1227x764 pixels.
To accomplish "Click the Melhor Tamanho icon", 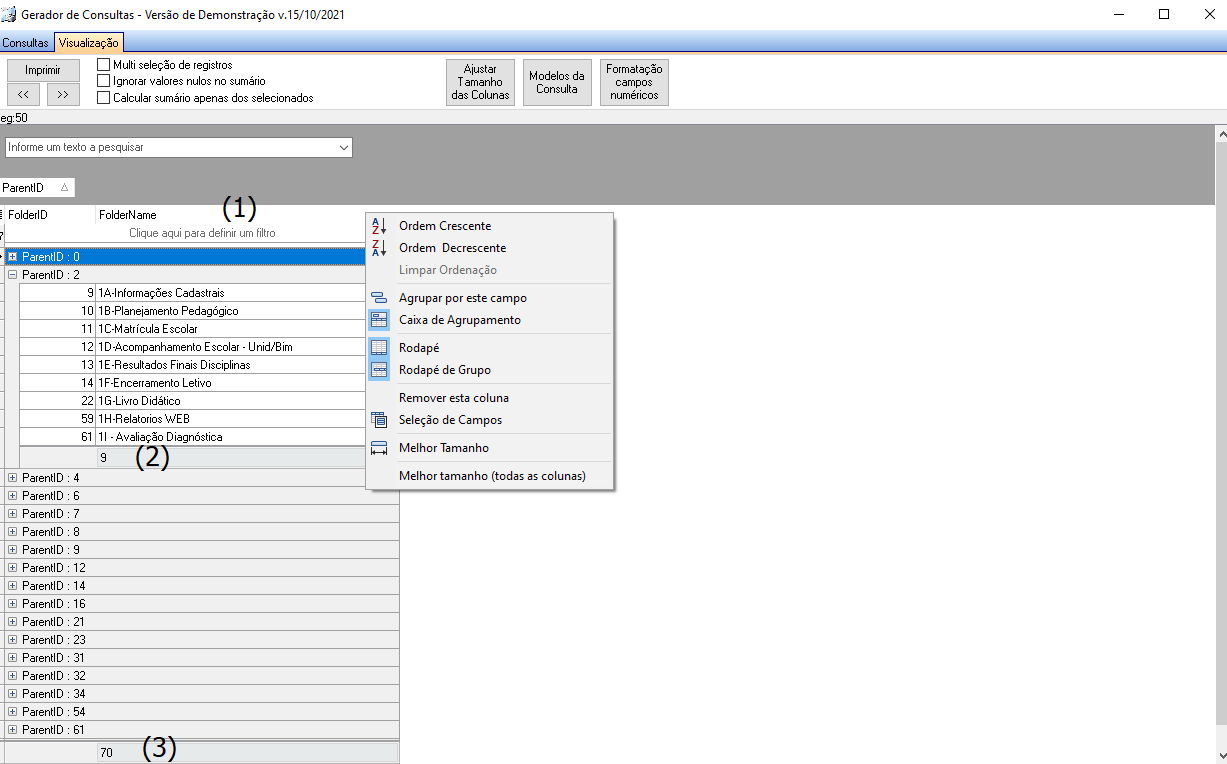I will point(379,448).
